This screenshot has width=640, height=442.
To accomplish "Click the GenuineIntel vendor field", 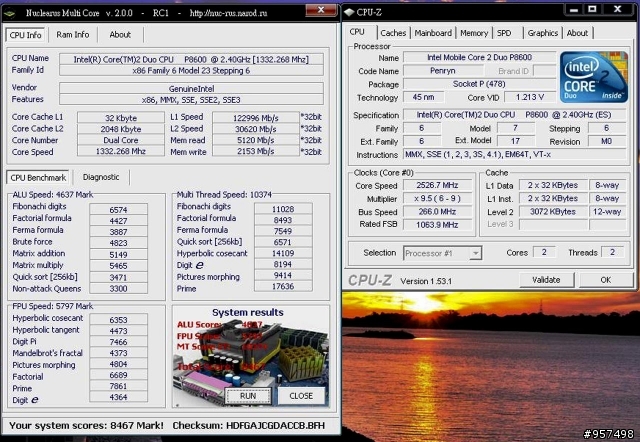I will pyautogui.click(x=191, y=89).
